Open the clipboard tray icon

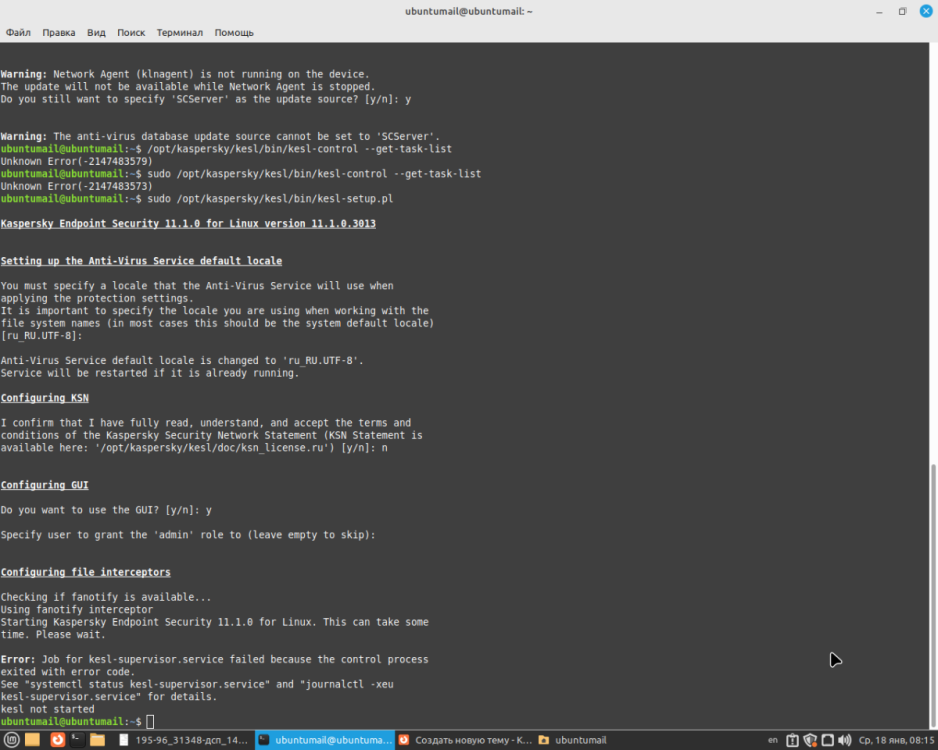coord(792,740)
